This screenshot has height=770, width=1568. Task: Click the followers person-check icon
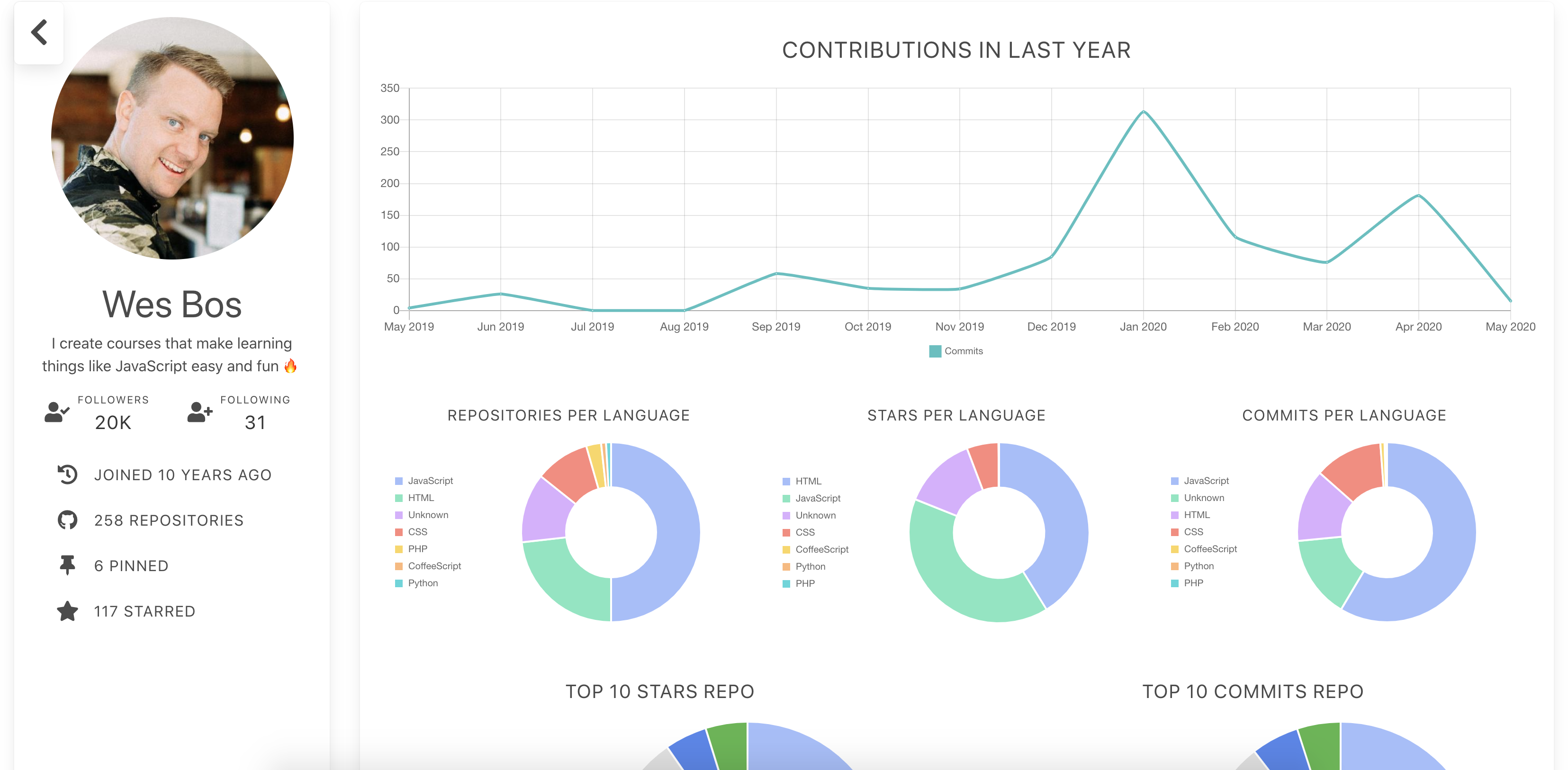tap(56, 412)
